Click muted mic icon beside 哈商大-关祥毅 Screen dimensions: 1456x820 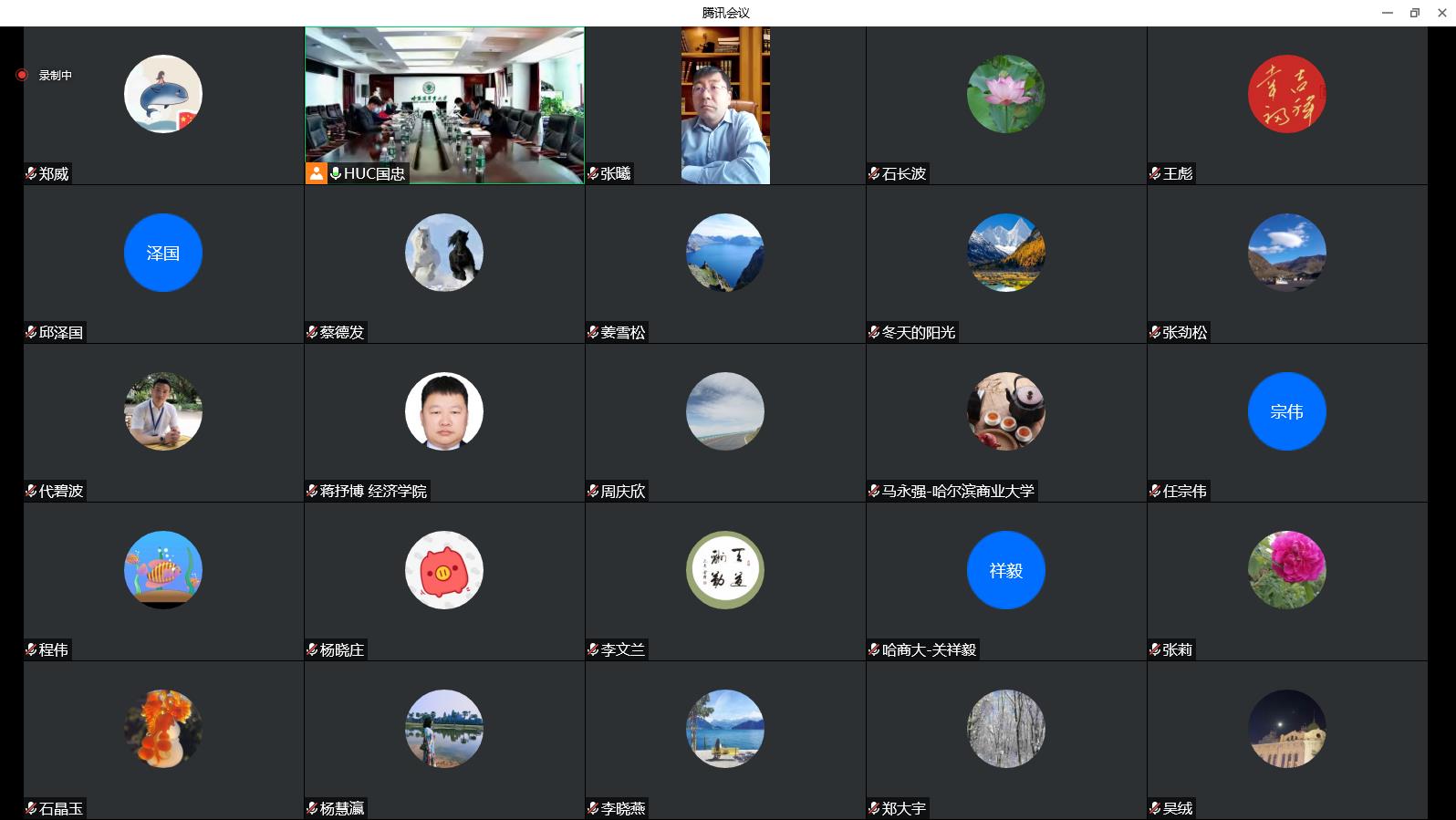coord(874,649)
